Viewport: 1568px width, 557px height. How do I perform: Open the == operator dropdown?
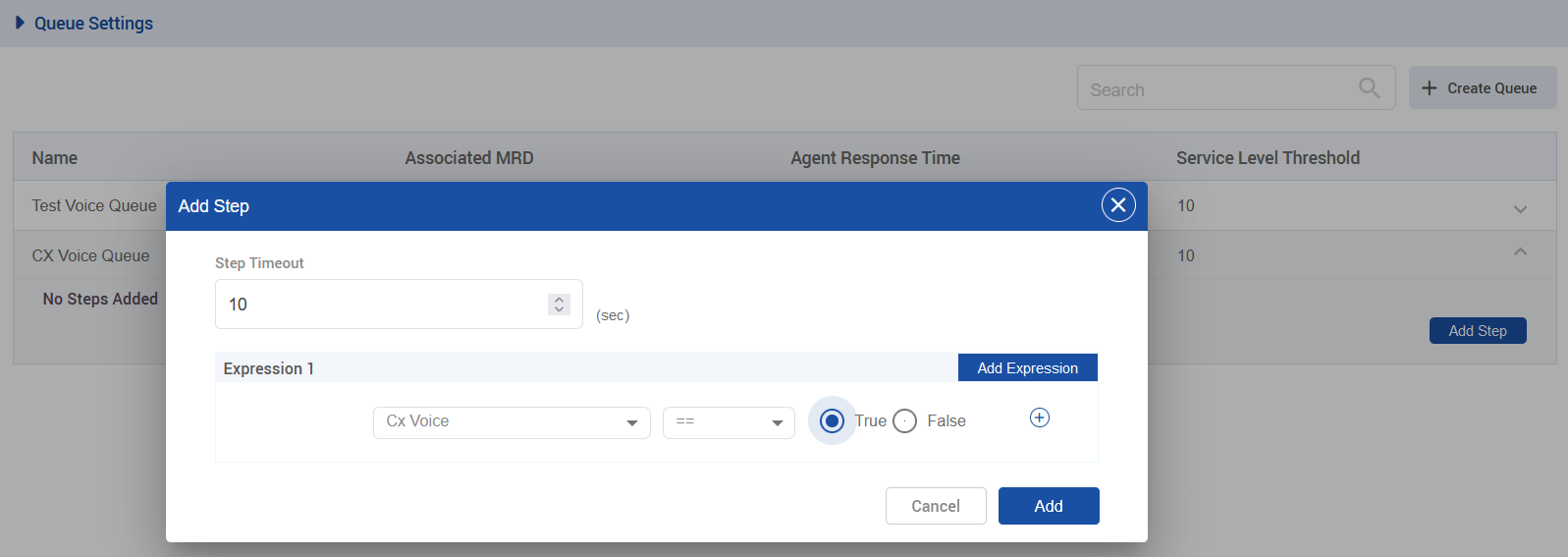click(x=728, y=422)
